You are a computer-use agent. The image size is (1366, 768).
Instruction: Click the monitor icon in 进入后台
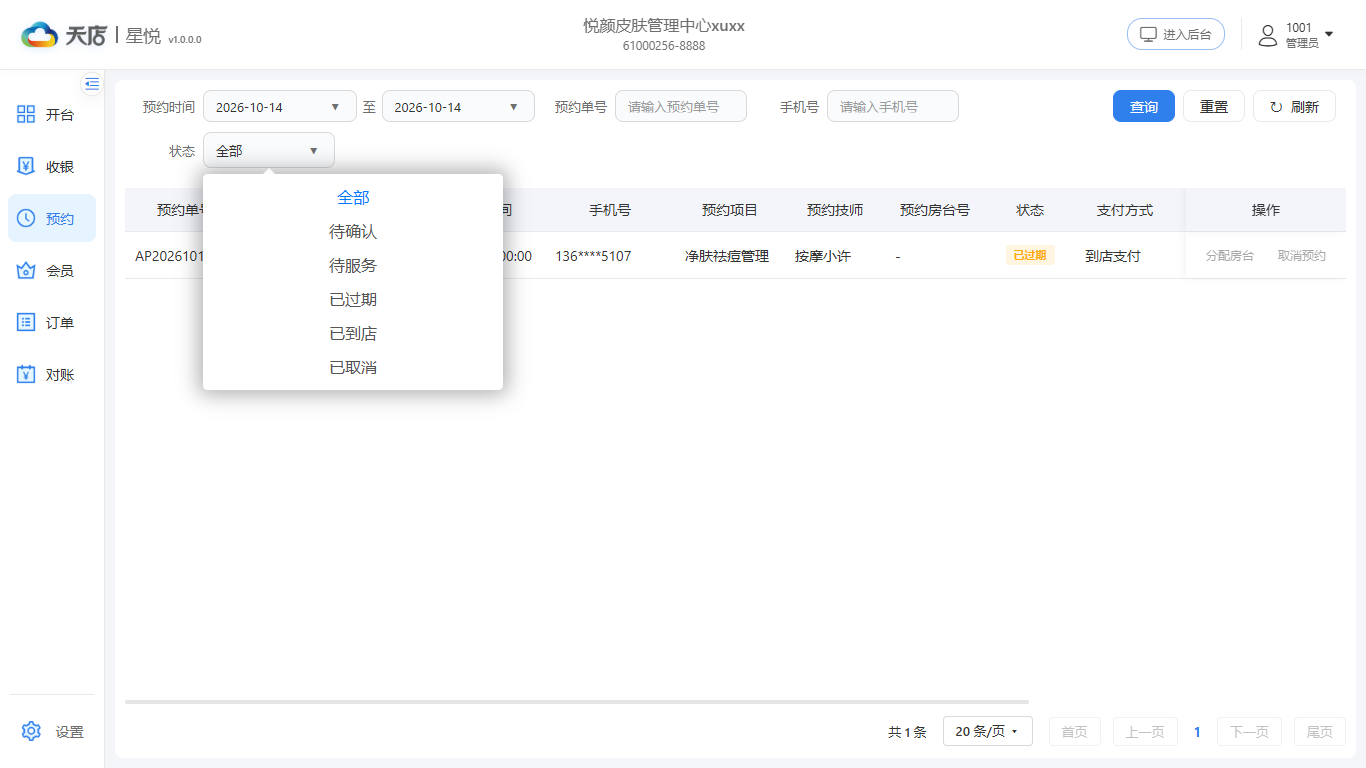coord(1149,35)
